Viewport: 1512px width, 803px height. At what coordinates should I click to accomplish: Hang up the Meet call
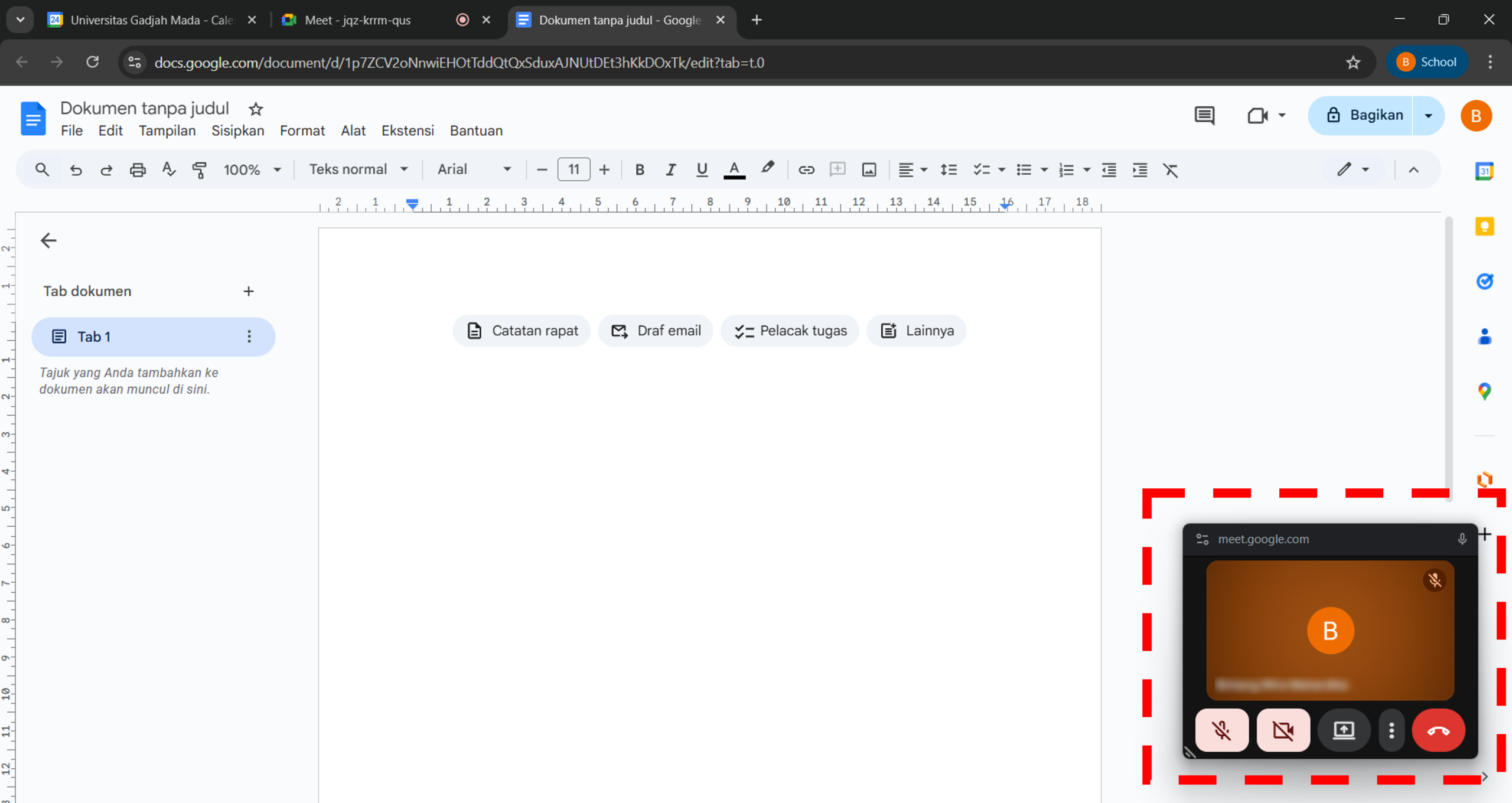[x=1438, y=730]
